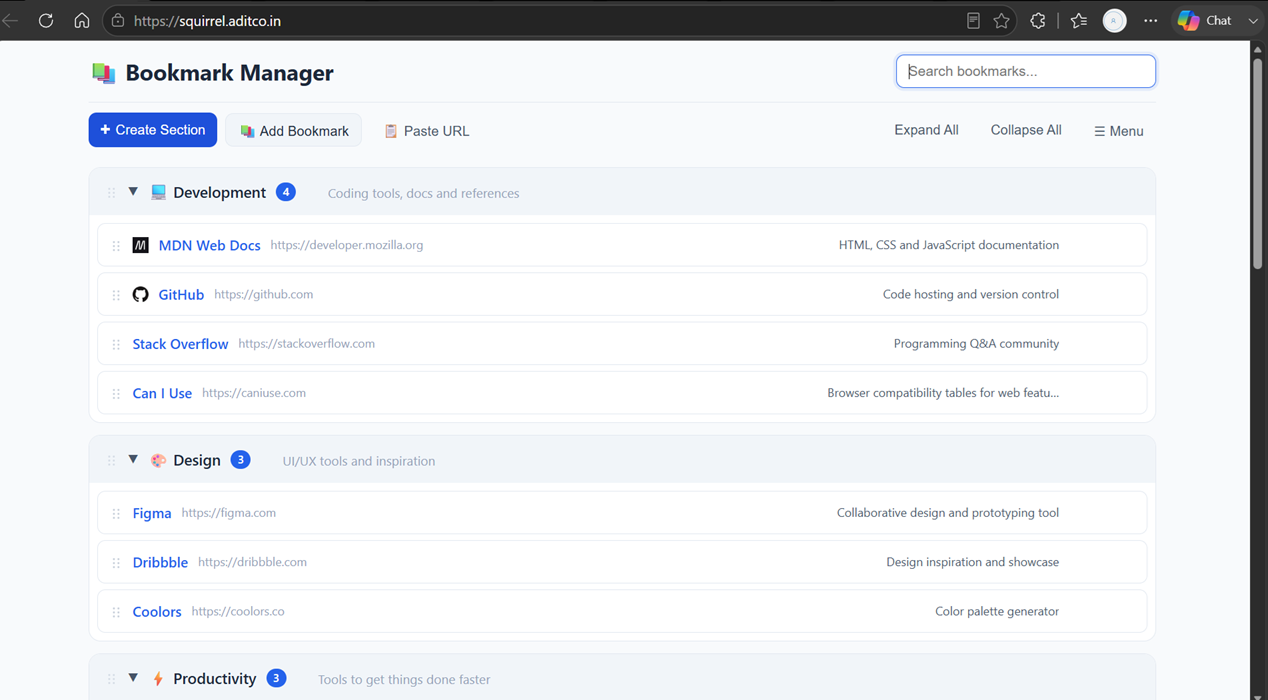This screenshot has height=700, width=1268.
Task: Click the browser address bar URL
Action: coord(207,20)
